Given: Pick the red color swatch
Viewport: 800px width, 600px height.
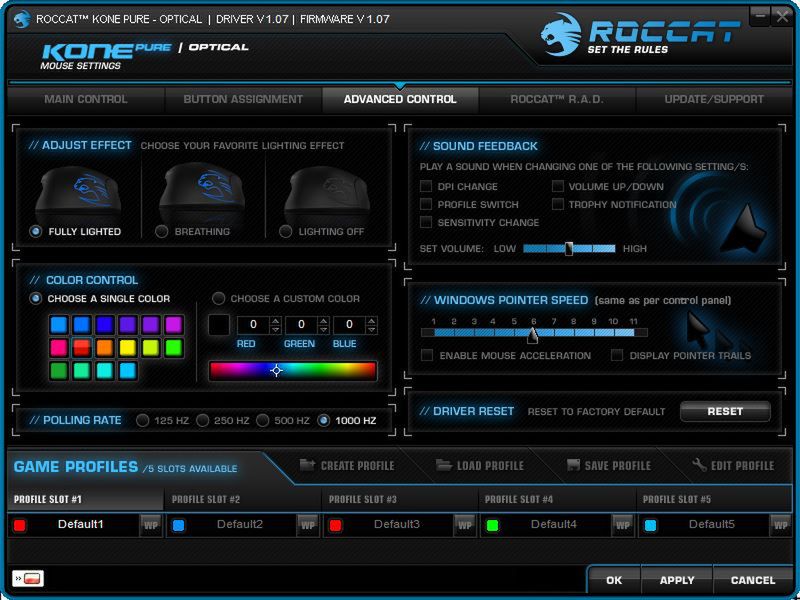Looking at the screenshot, I should click(82, 347).
